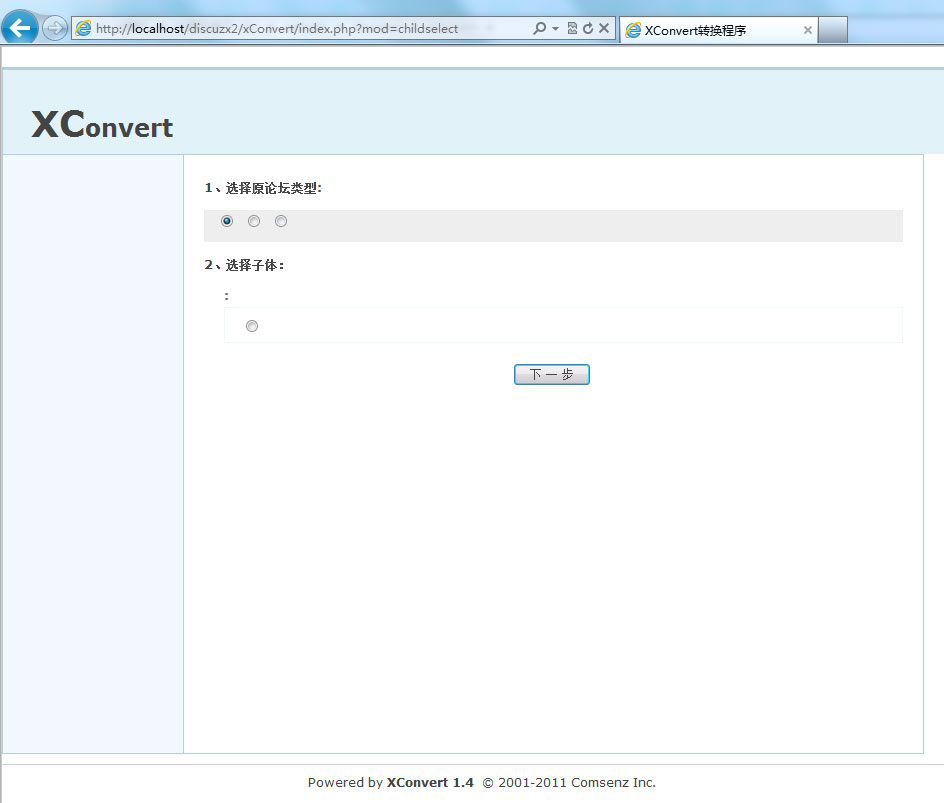Close the XConvert转换程序 tab

(x=807, y=30)
